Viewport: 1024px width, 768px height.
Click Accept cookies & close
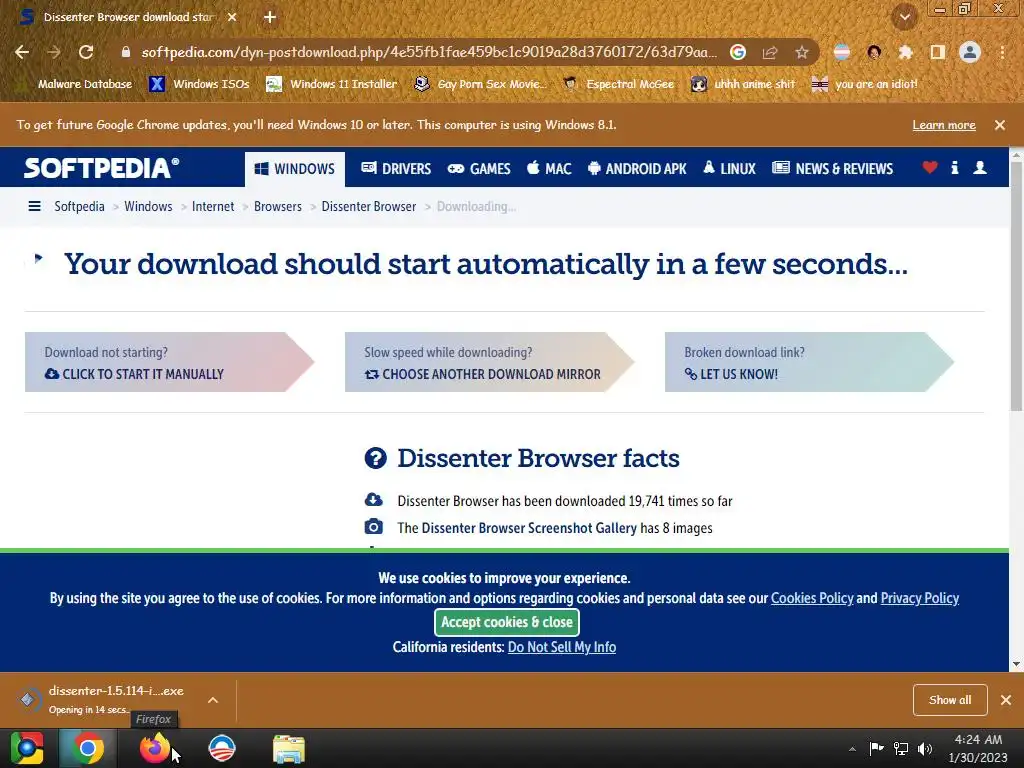coord(507,622)
